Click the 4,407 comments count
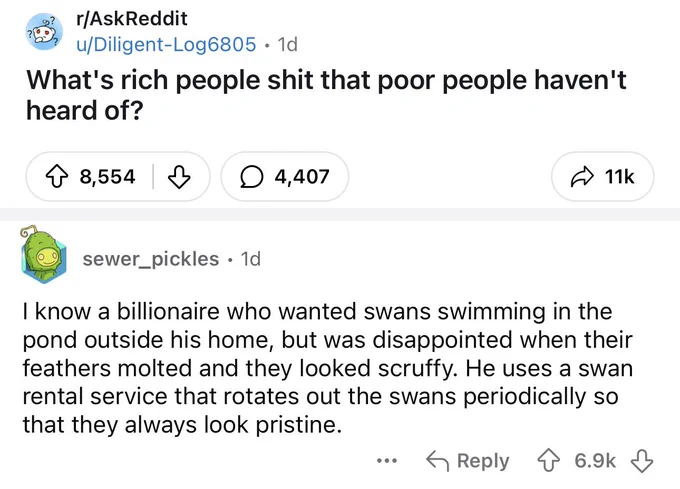The width and height of the screenshot is (680, 489). 302,177
